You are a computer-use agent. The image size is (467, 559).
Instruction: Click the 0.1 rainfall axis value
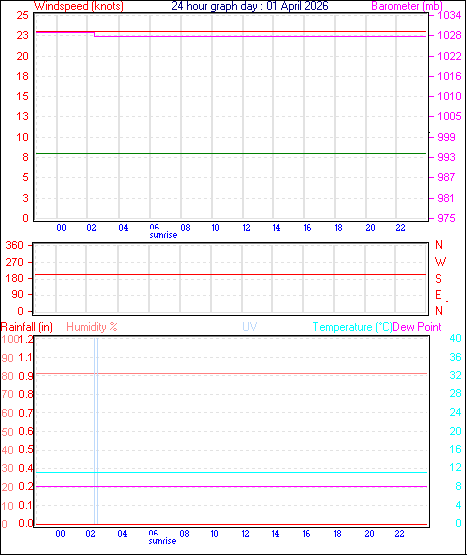click(26, 506)
